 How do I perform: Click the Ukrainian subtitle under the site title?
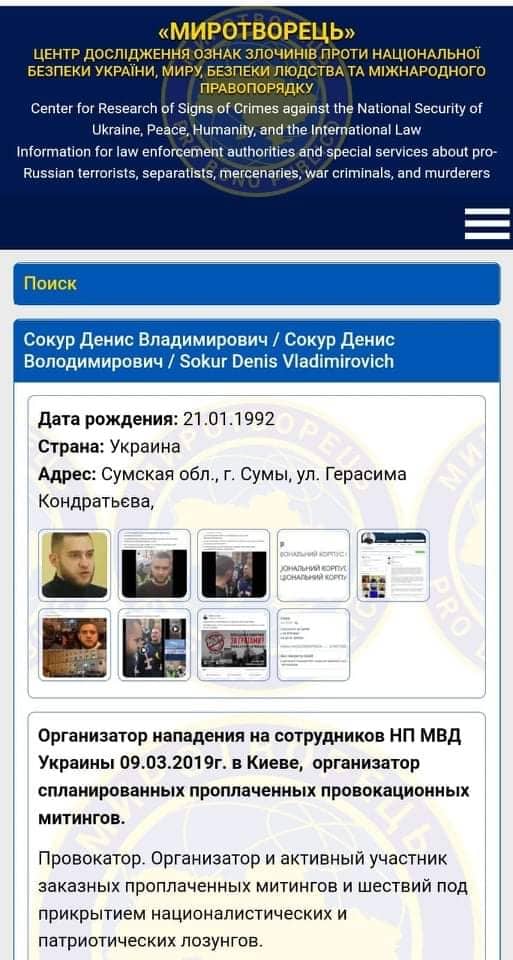tap(256, 71)
